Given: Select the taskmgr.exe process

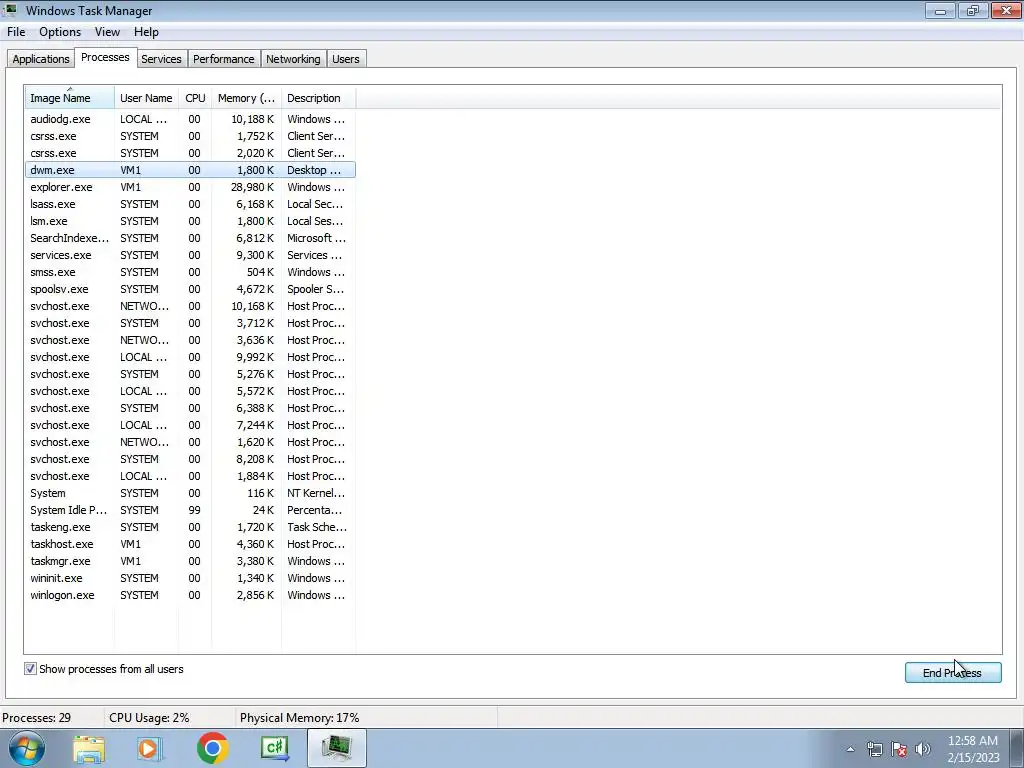Looking at the screenshot, I should (x=190, y=560).
